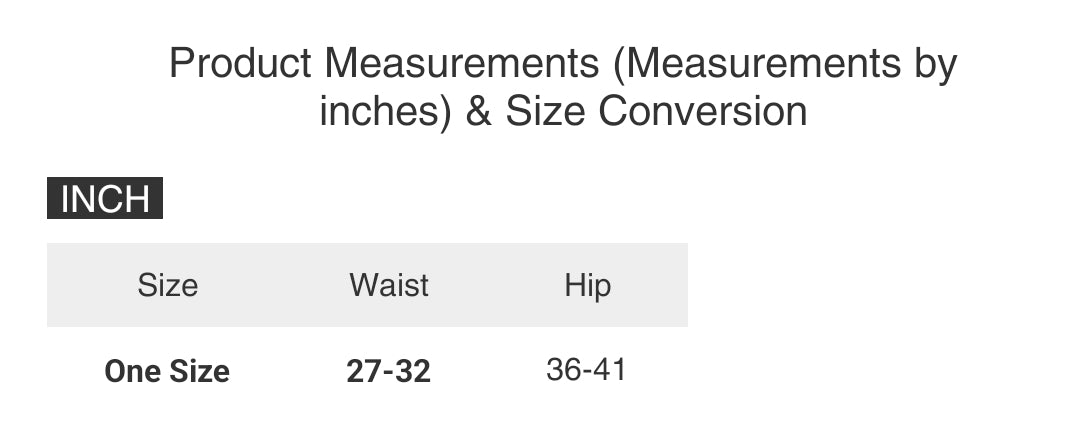1079x430 pixels.
Task: Click the second word Size in the heading
Action: click(547, 111)
